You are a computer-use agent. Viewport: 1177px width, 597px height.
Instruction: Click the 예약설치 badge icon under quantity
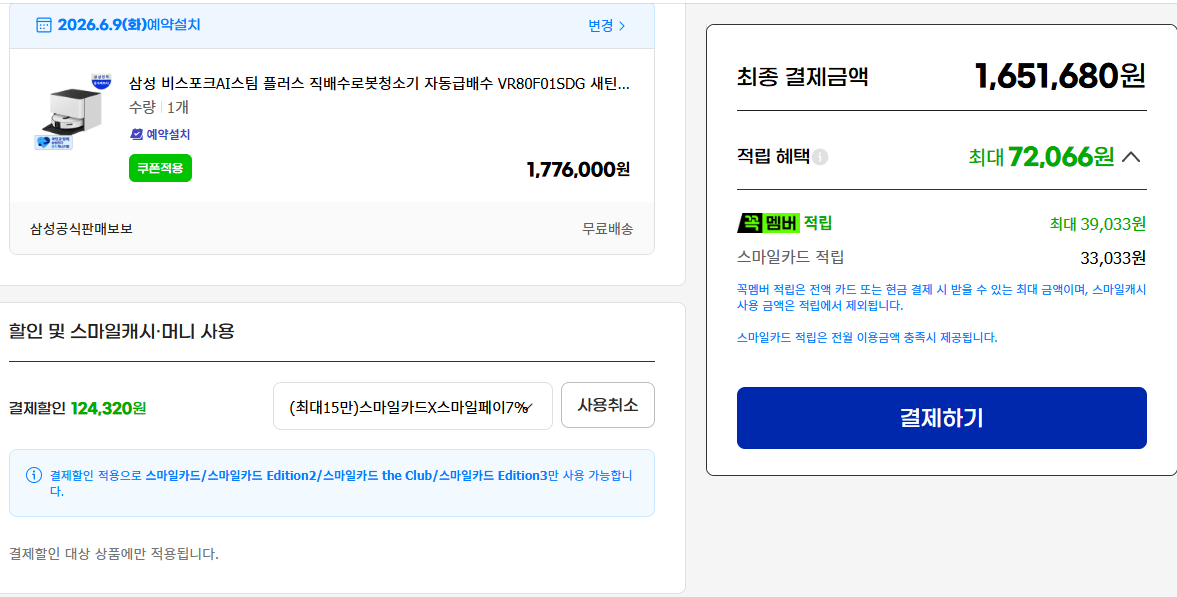tap(137, 134)
